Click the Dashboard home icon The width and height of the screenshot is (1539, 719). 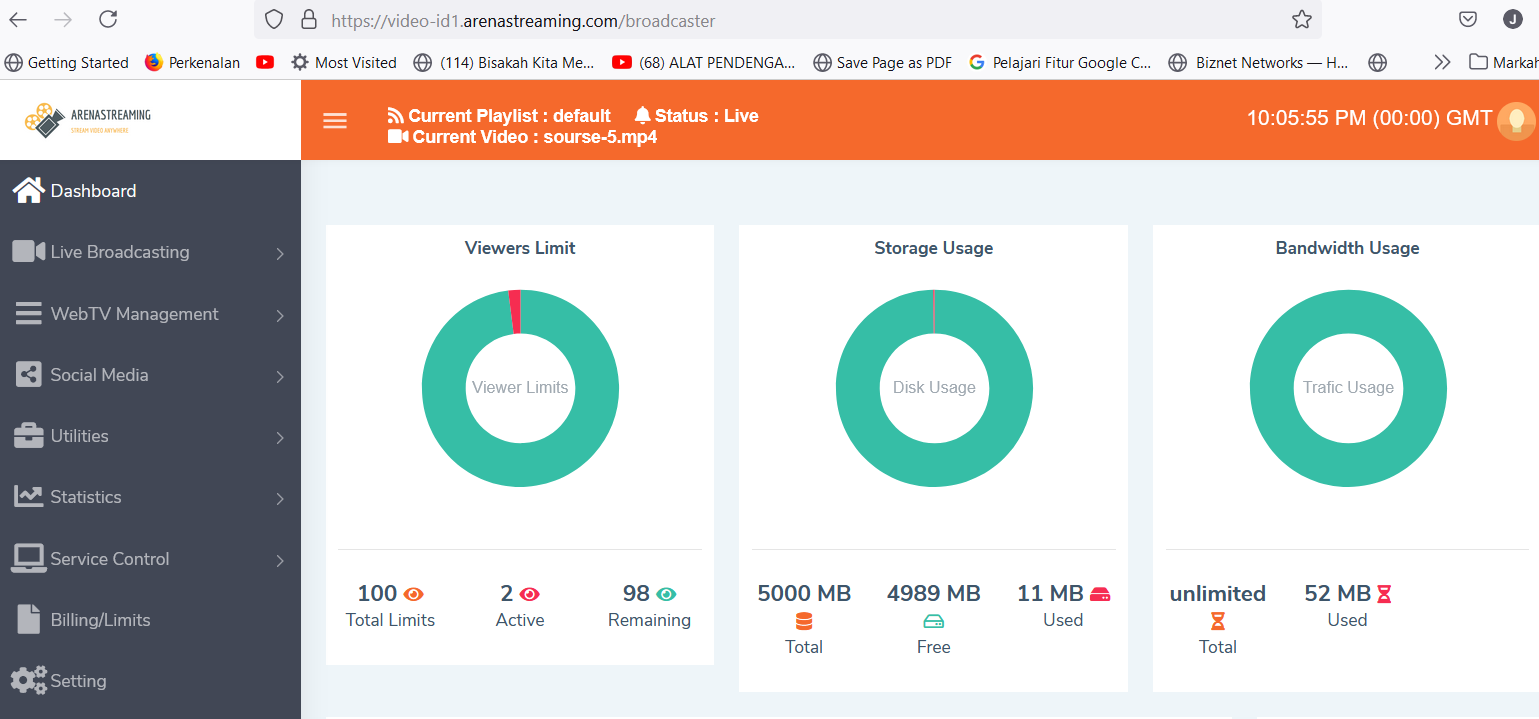pyautogui.click(x=28, y=190)
